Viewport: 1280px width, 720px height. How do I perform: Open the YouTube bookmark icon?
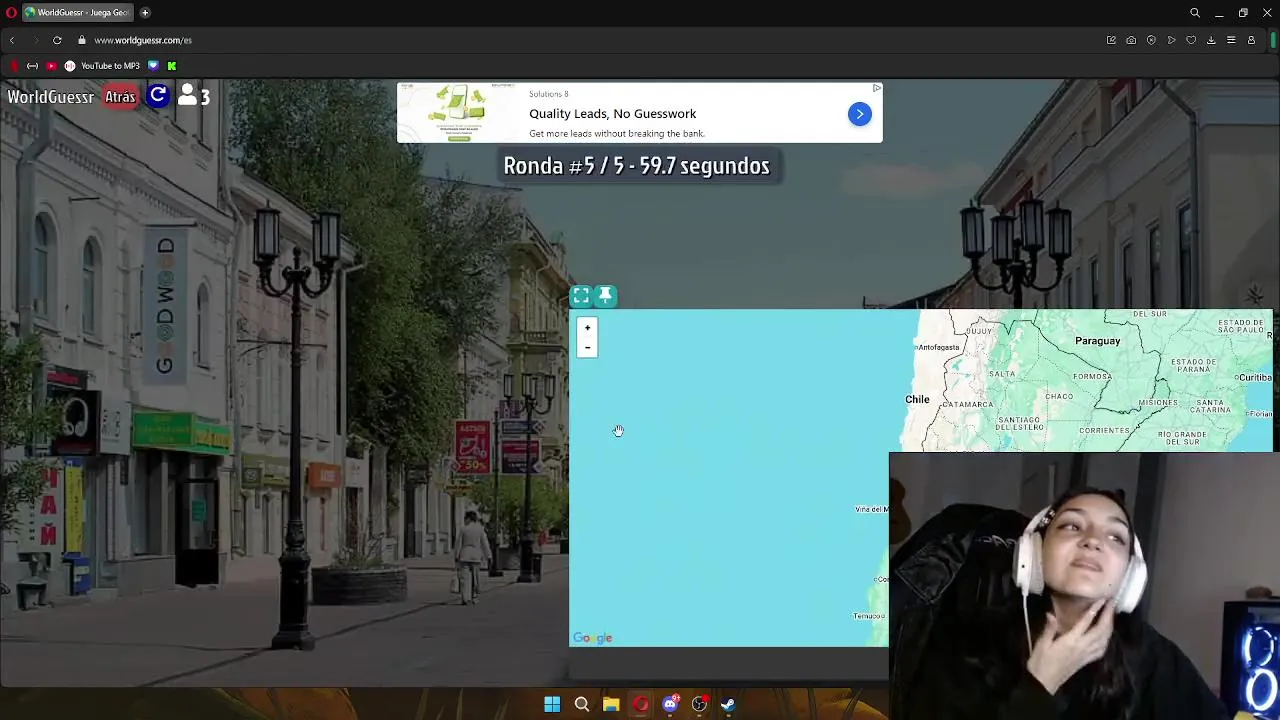[x=51, y=66]
